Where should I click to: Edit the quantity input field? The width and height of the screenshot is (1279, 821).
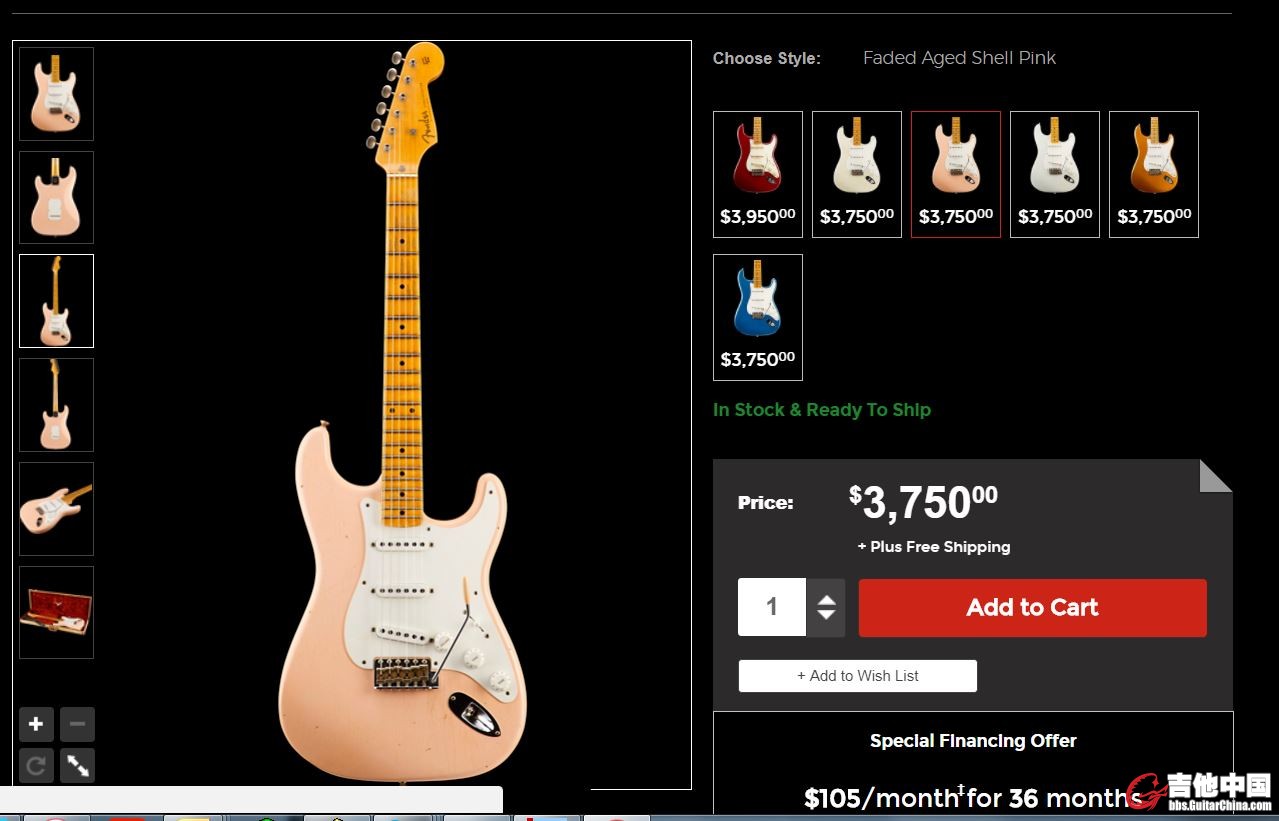tap(772, 607)
